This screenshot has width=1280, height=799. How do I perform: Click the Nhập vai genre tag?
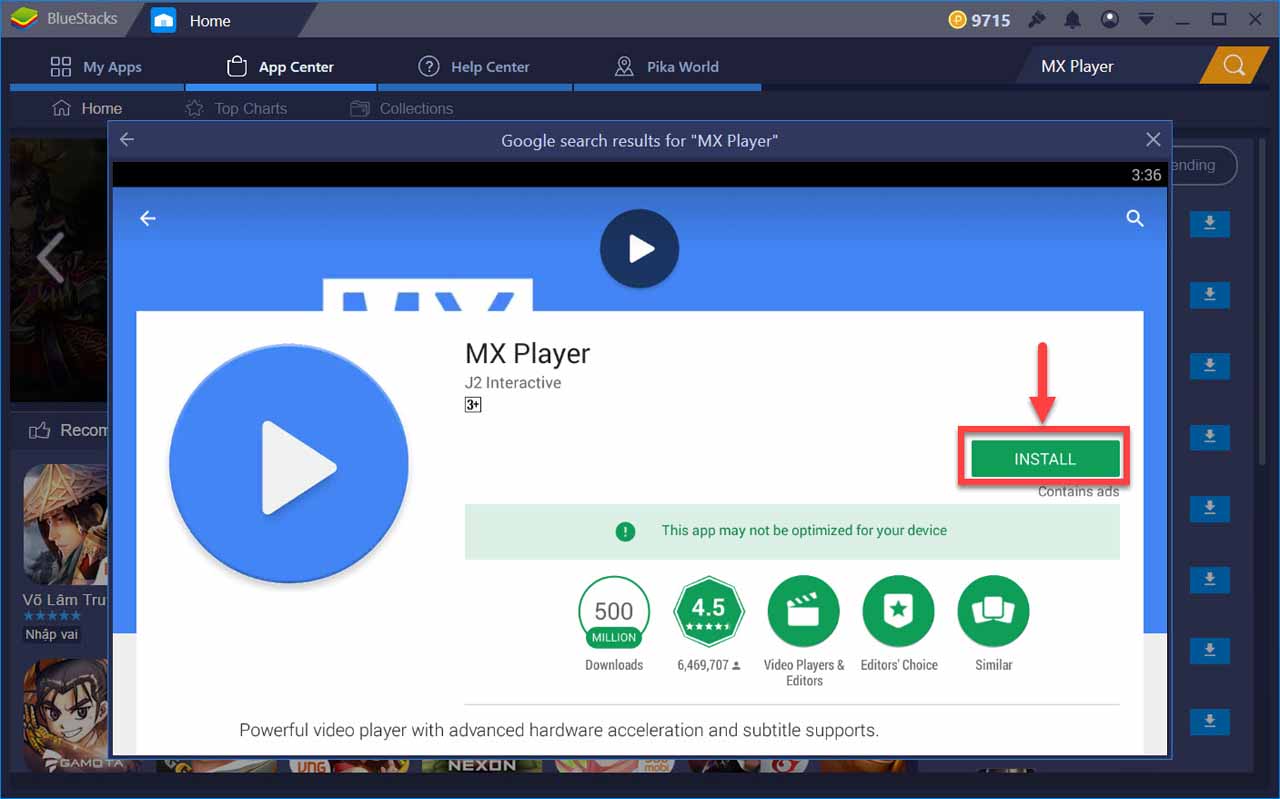pyautogui.click(x=52, y=634)
